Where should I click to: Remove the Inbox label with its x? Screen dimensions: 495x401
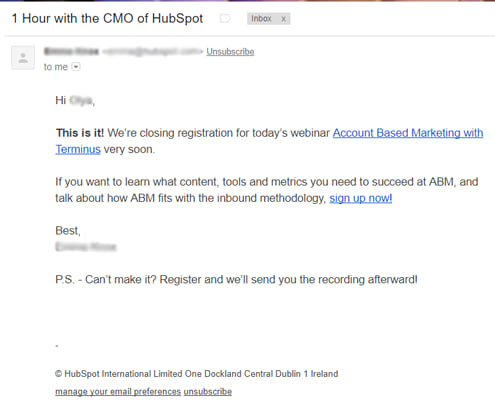pos(283,19)
